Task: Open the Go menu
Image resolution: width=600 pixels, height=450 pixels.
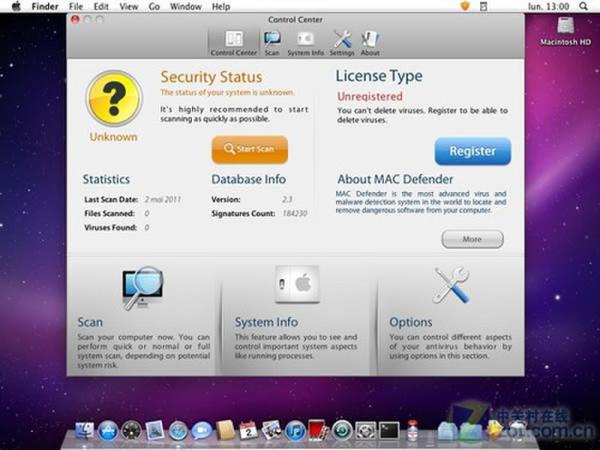Action: (154, 7)
